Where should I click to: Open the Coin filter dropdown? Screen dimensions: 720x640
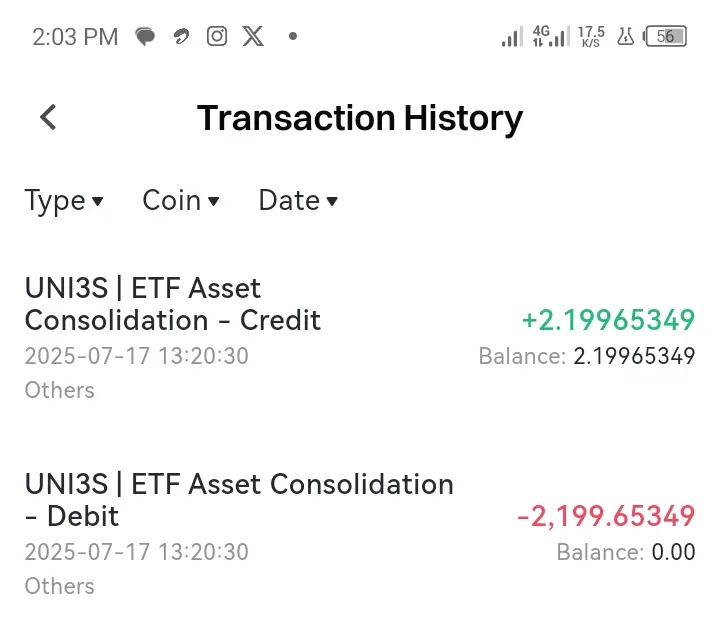click(180, 200)
